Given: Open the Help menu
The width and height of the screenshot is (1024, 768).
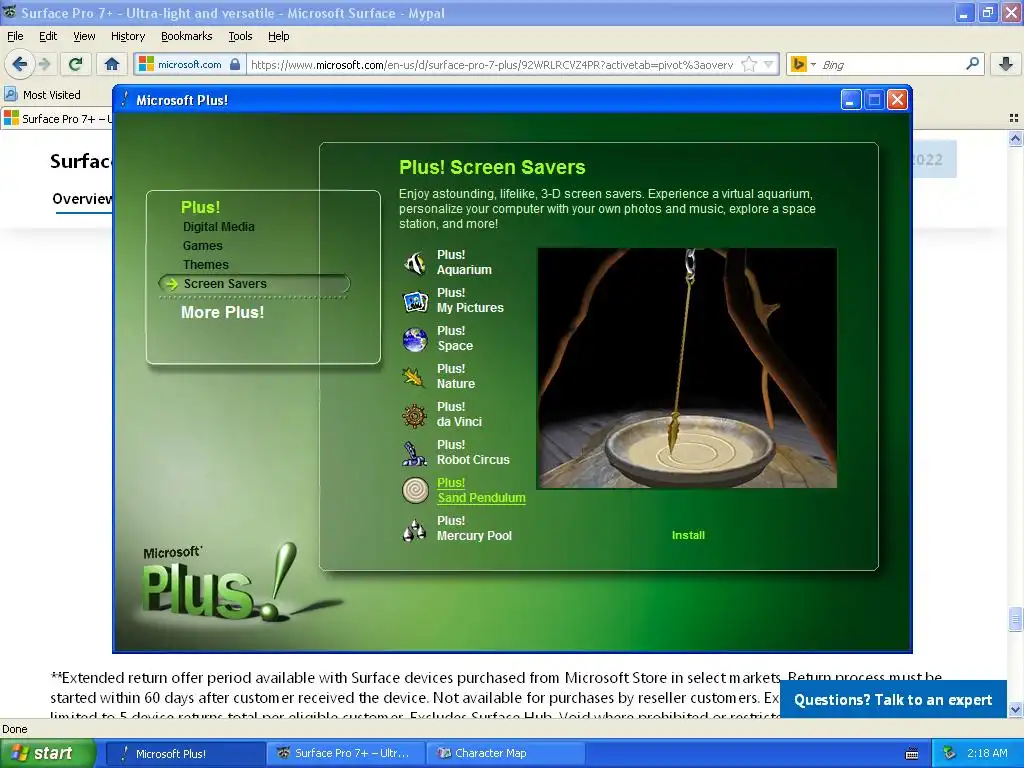Looking at the screenshot, I should pyautogui.click(x=278, y=36).
